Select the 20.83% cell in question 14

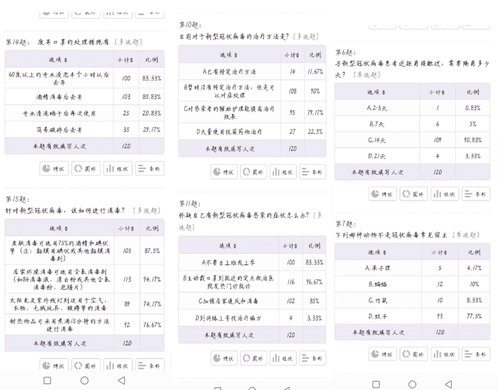coord(152,113)
